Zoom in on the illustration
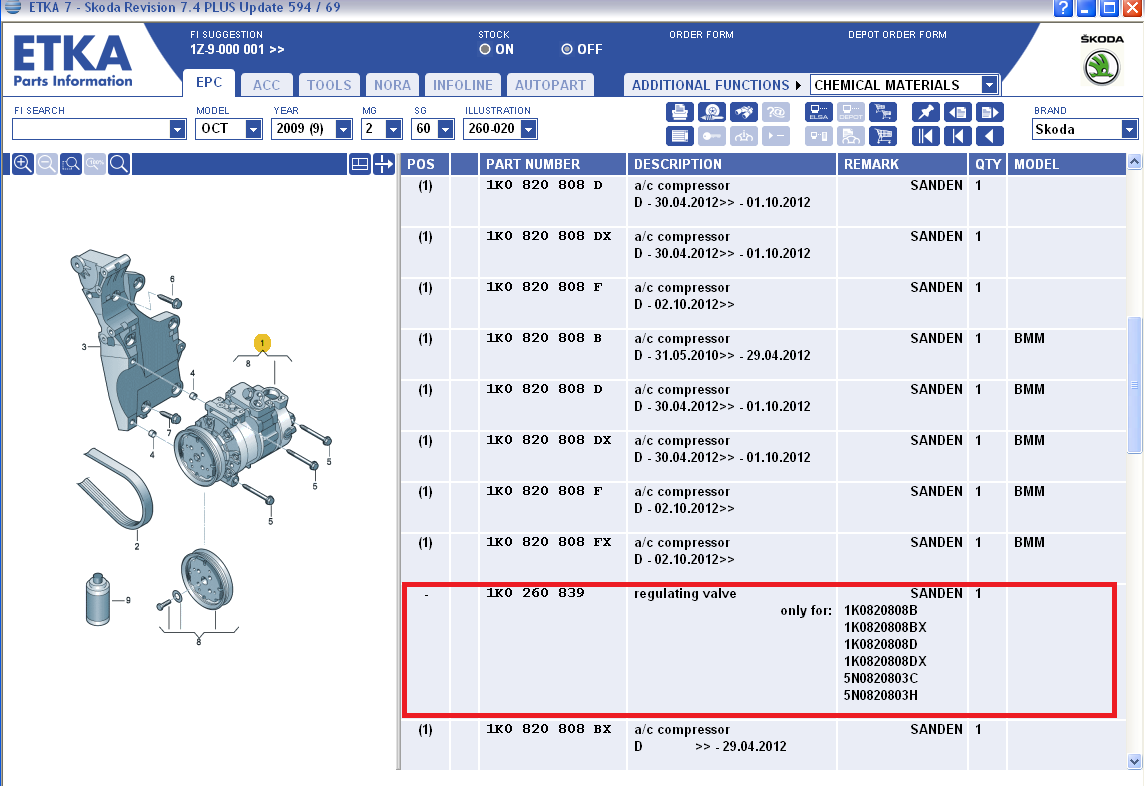Screen dimensions: 1145x786 (23, 164)
